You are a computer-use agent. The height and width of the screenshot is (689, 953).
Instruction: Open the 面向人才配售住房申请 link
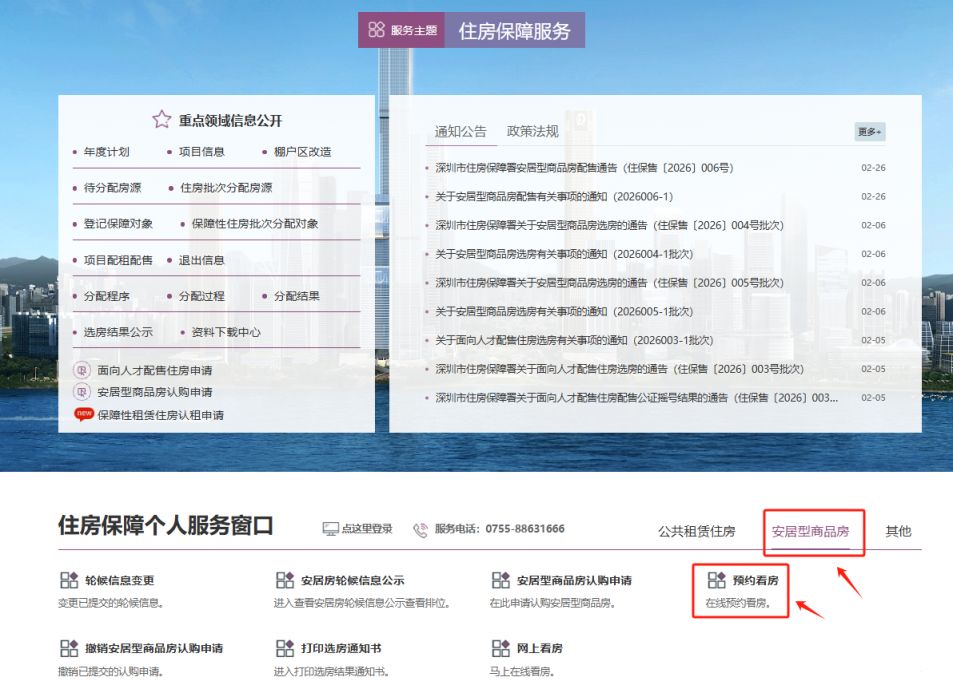[155, 370]
